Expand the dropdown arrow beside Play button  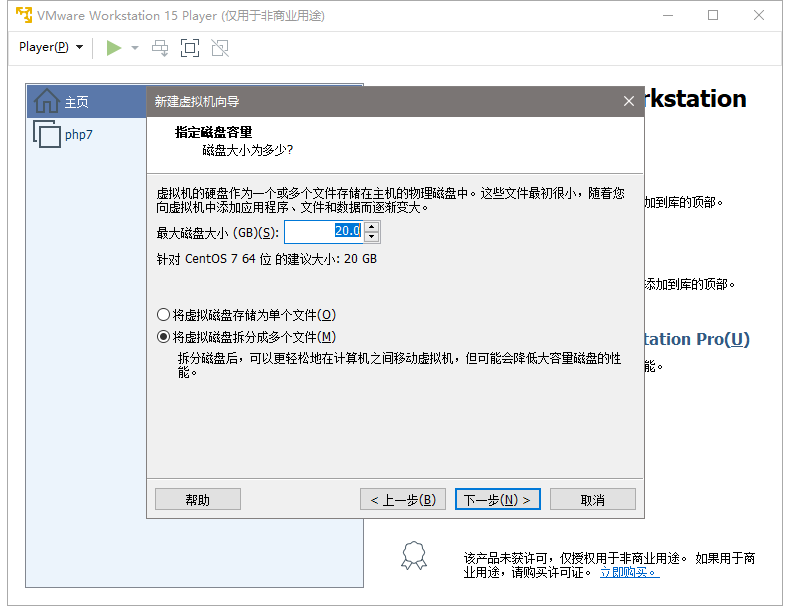[x=135, y=47]
